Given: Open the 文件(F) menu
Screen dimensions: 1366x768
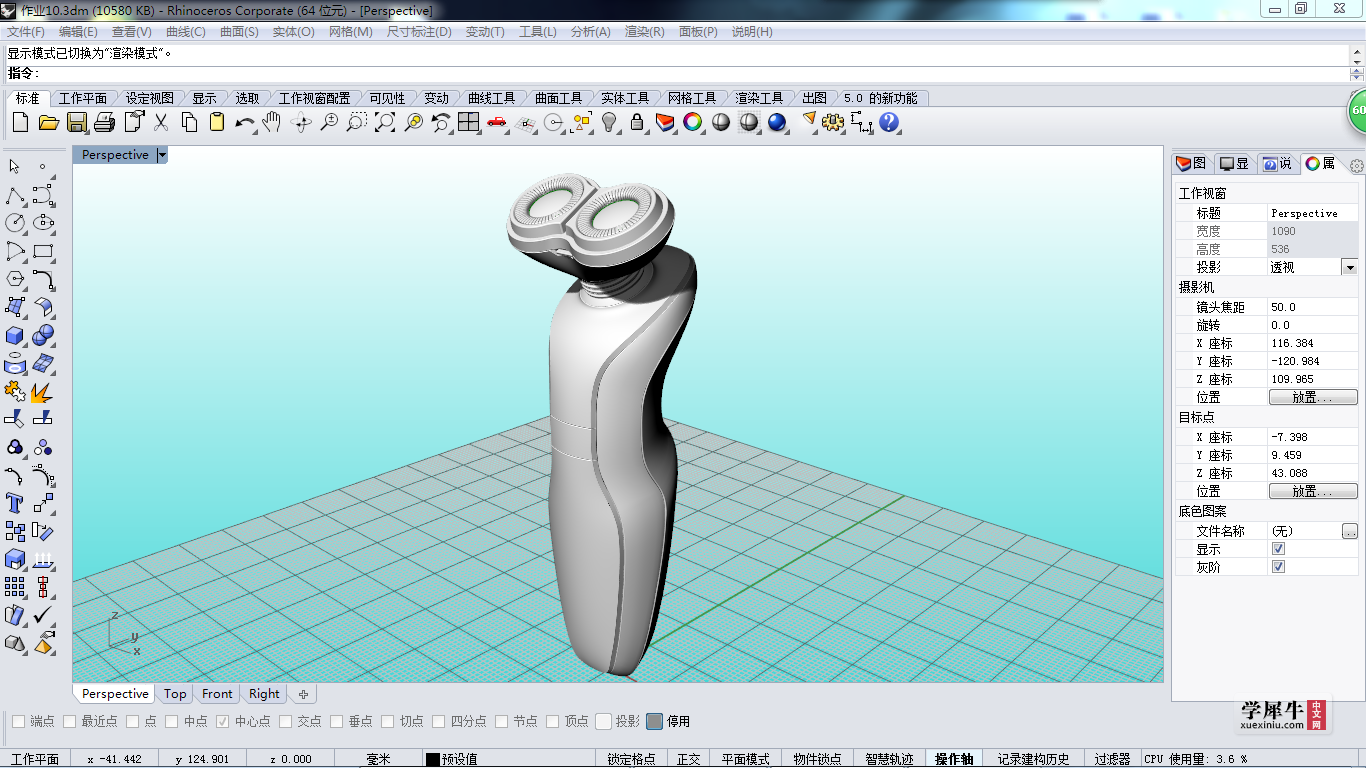Looking at the screenshot, I should click(x=26, y=32).
